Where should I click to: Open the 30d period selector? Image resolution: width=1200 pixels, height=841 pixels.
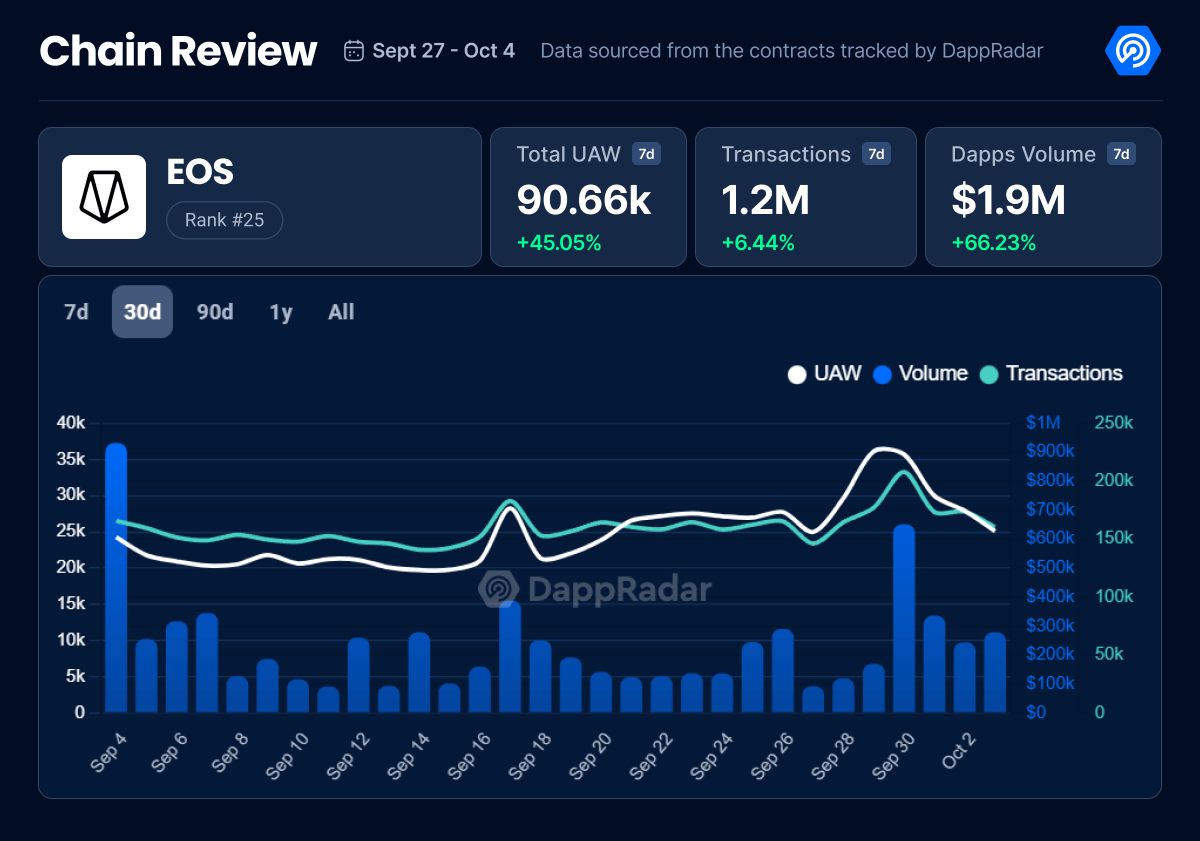[141, 311]
